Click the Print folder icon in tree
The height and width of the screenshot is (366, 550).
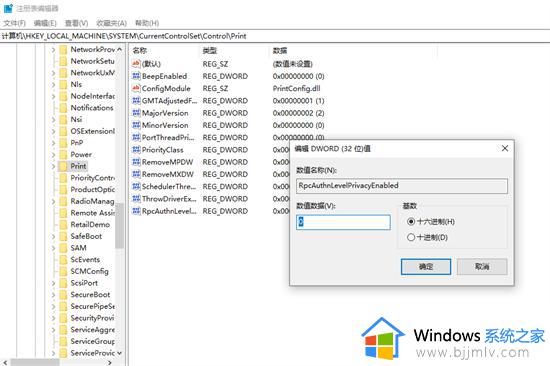(63, 166)
